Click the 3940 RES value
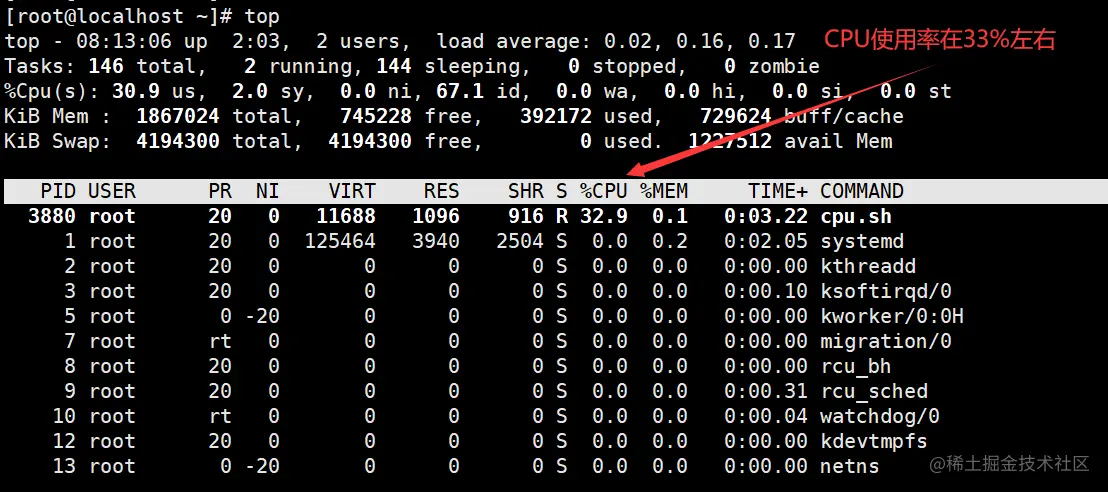The width and height of the screenshot is (1108, 492). coord(436,241)
